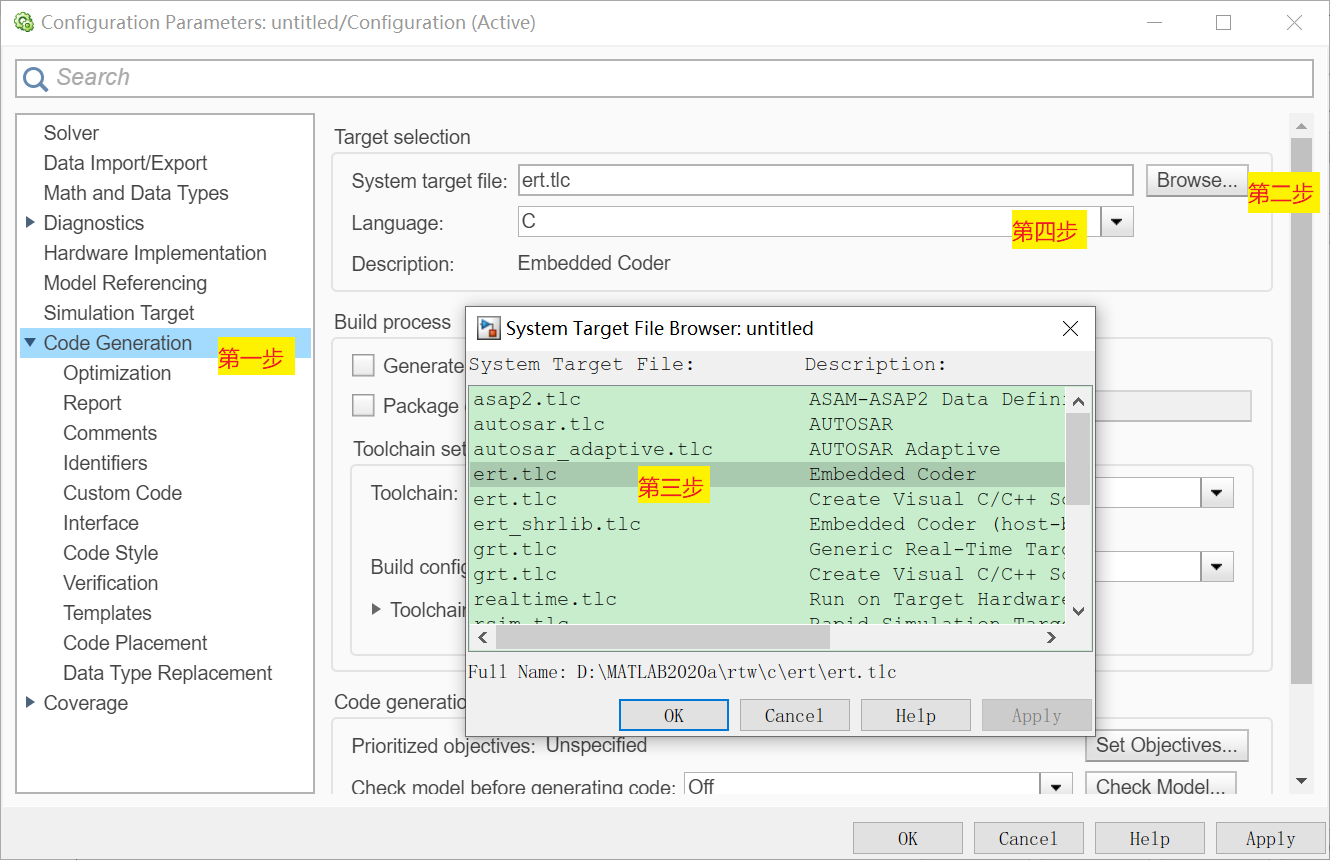Screen dimensions: 1330x860
Task: Select Data Import/Export category
Action: (125, 163)
